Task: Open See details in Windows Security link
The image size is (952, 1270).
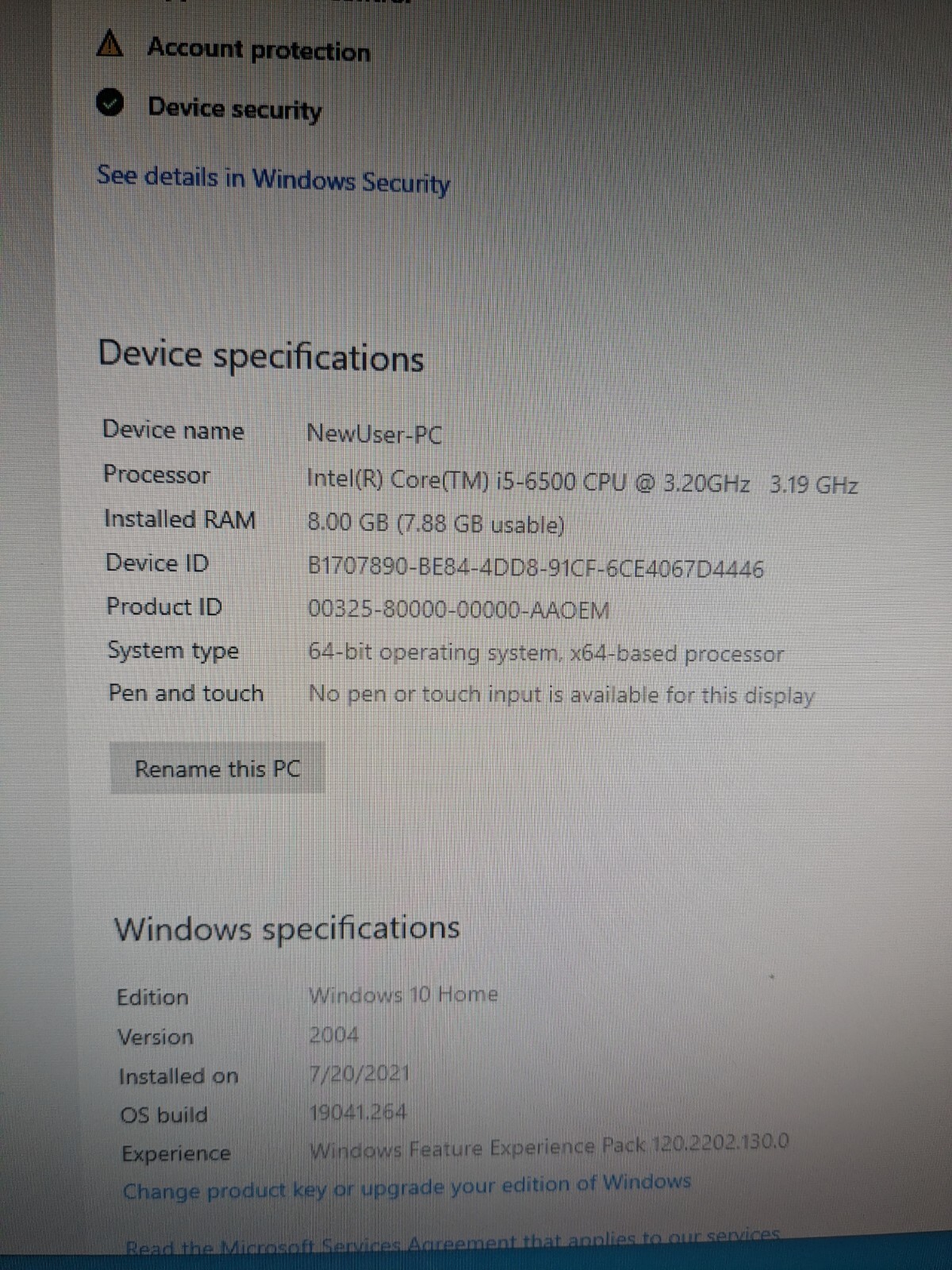Action: coord(273,179)
